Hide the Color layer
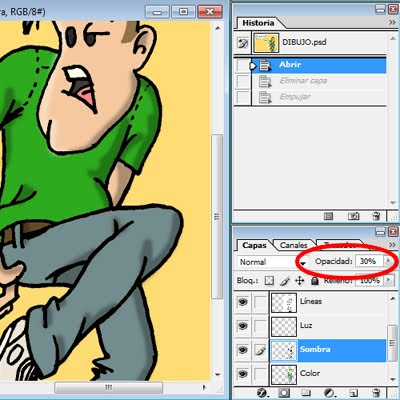 (x=243, y=373)
